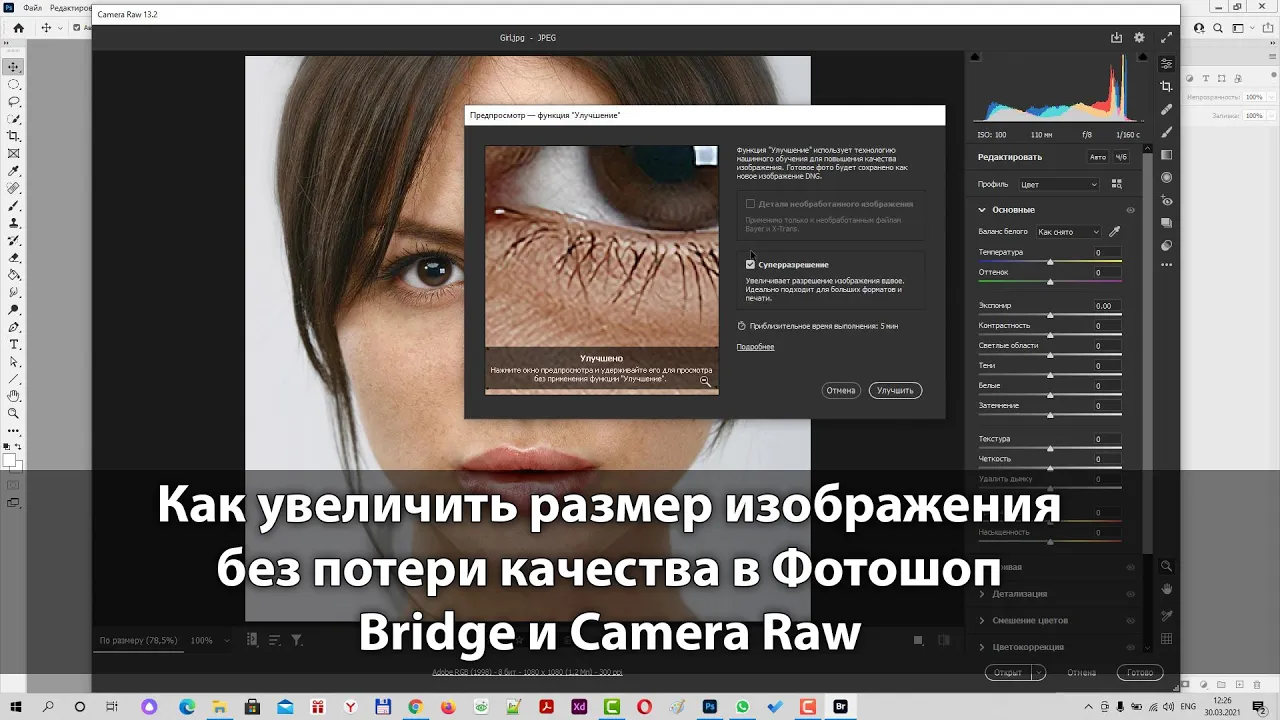
Task: Collapse the Основные section
Action: (x=982, y=210)
